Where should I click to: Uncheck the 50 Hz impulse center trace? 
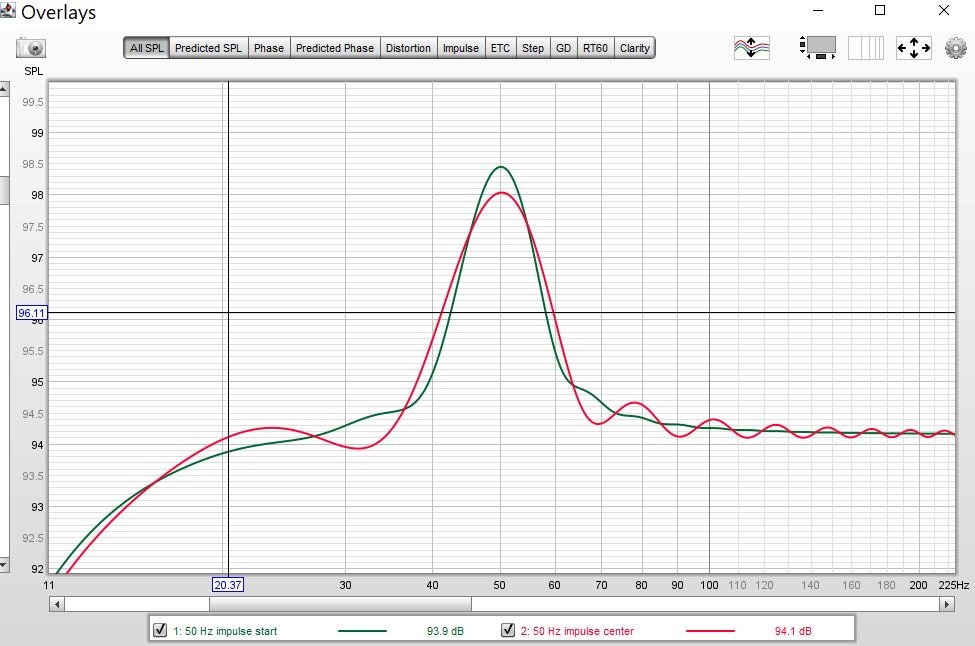pos(507,630)
